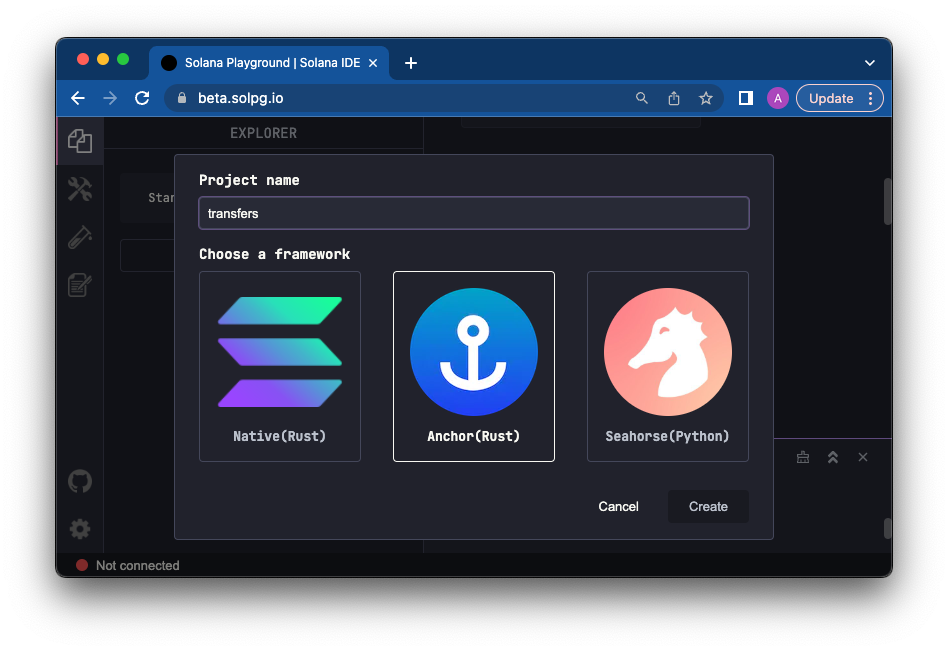Open the Build & Deploy tools icon

point(80,189)
